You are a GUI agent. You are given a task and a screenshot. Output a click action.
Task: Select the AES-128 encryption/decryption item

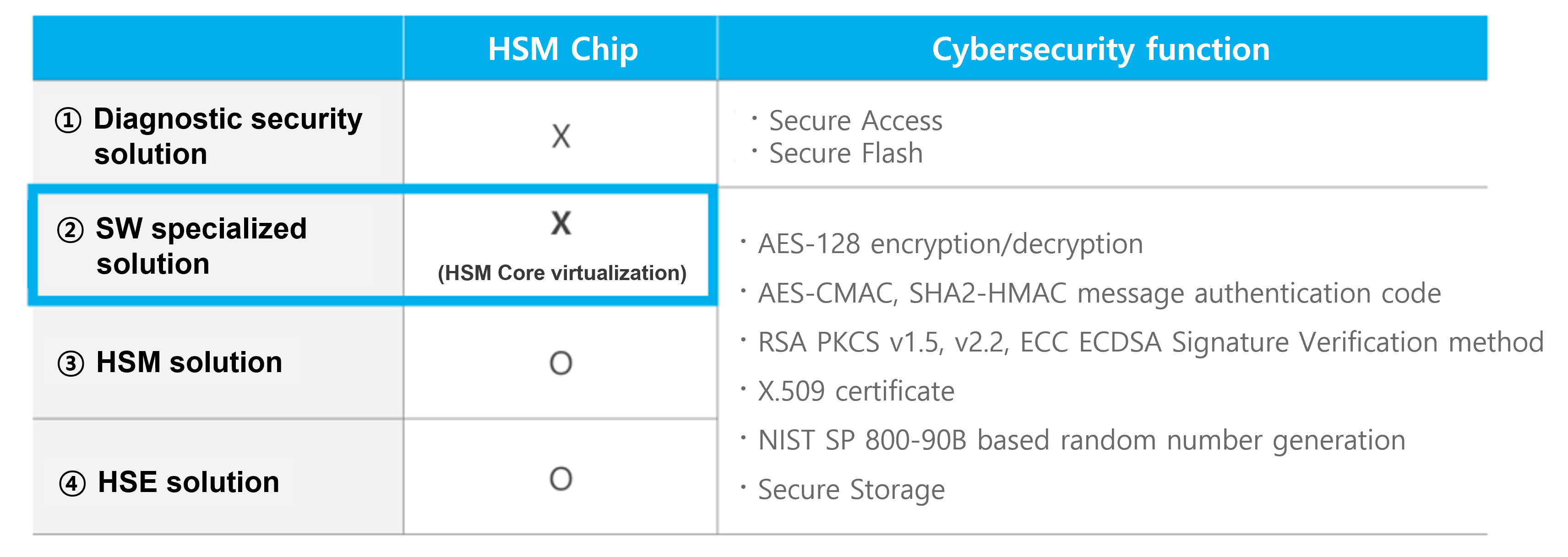950,244
